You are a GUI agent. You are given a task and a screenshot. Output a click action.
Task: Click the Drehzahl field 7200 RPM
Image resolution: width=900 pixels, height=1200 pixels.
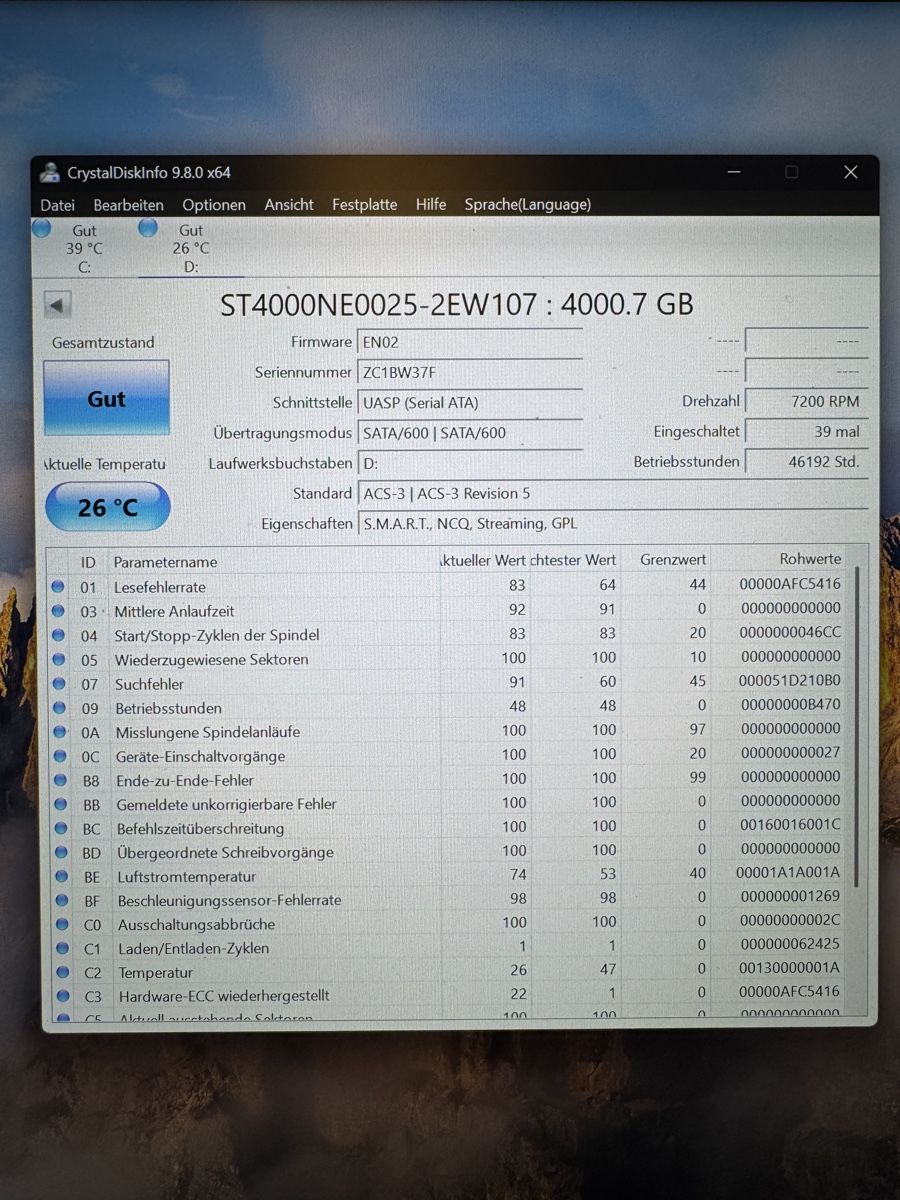[x=806, y=401]
